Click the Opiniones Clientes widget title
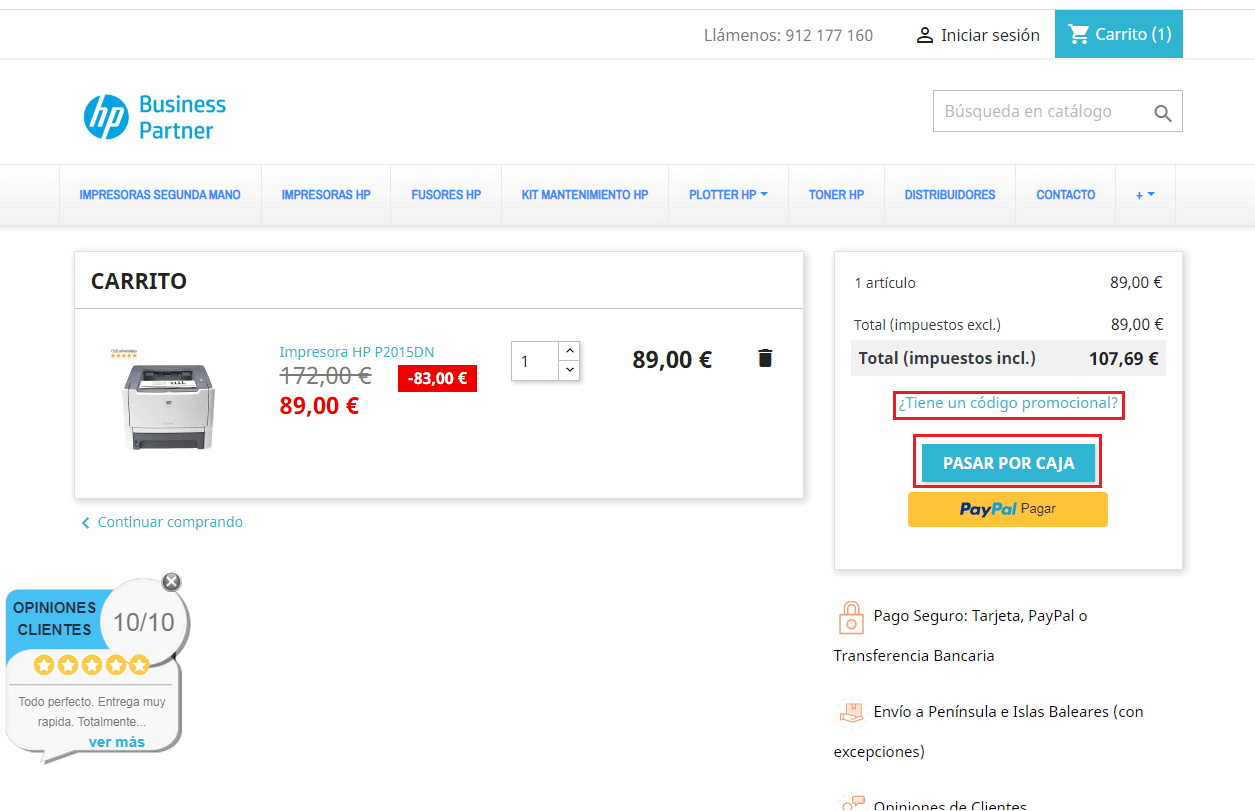1255x811 pixels. point(55,618)
